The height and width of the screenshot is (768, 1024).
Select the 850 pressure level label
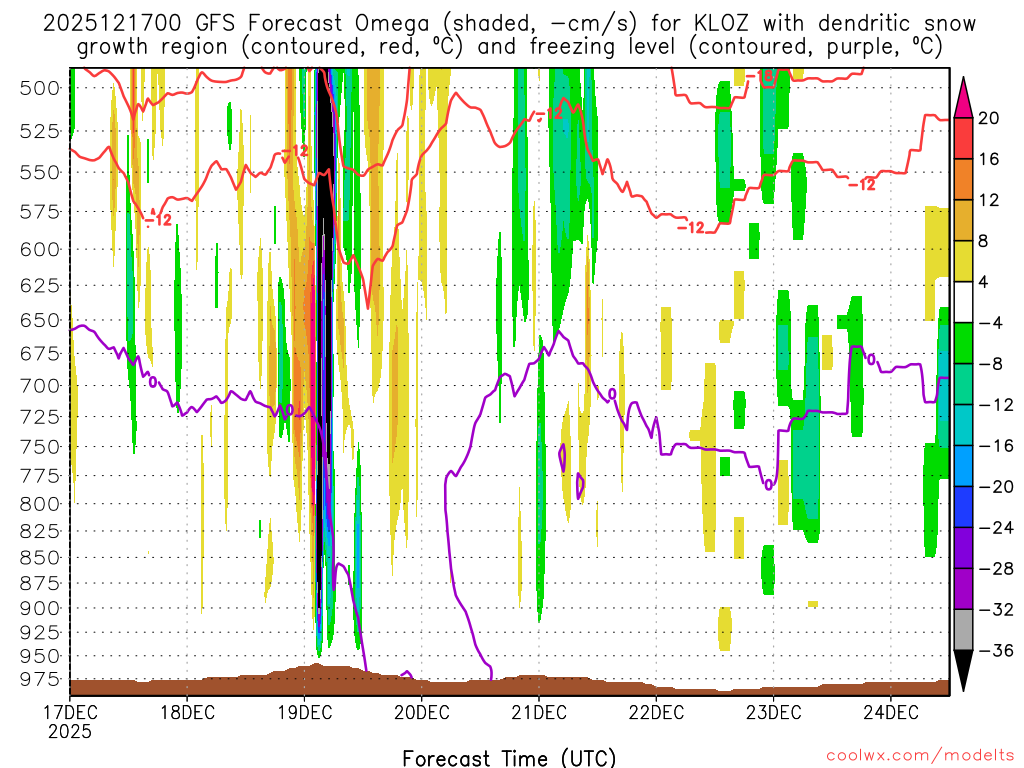[x=40, y=558]
